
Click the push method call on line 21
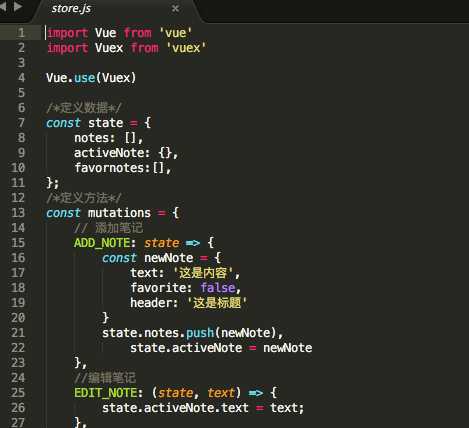click(200, 333)
